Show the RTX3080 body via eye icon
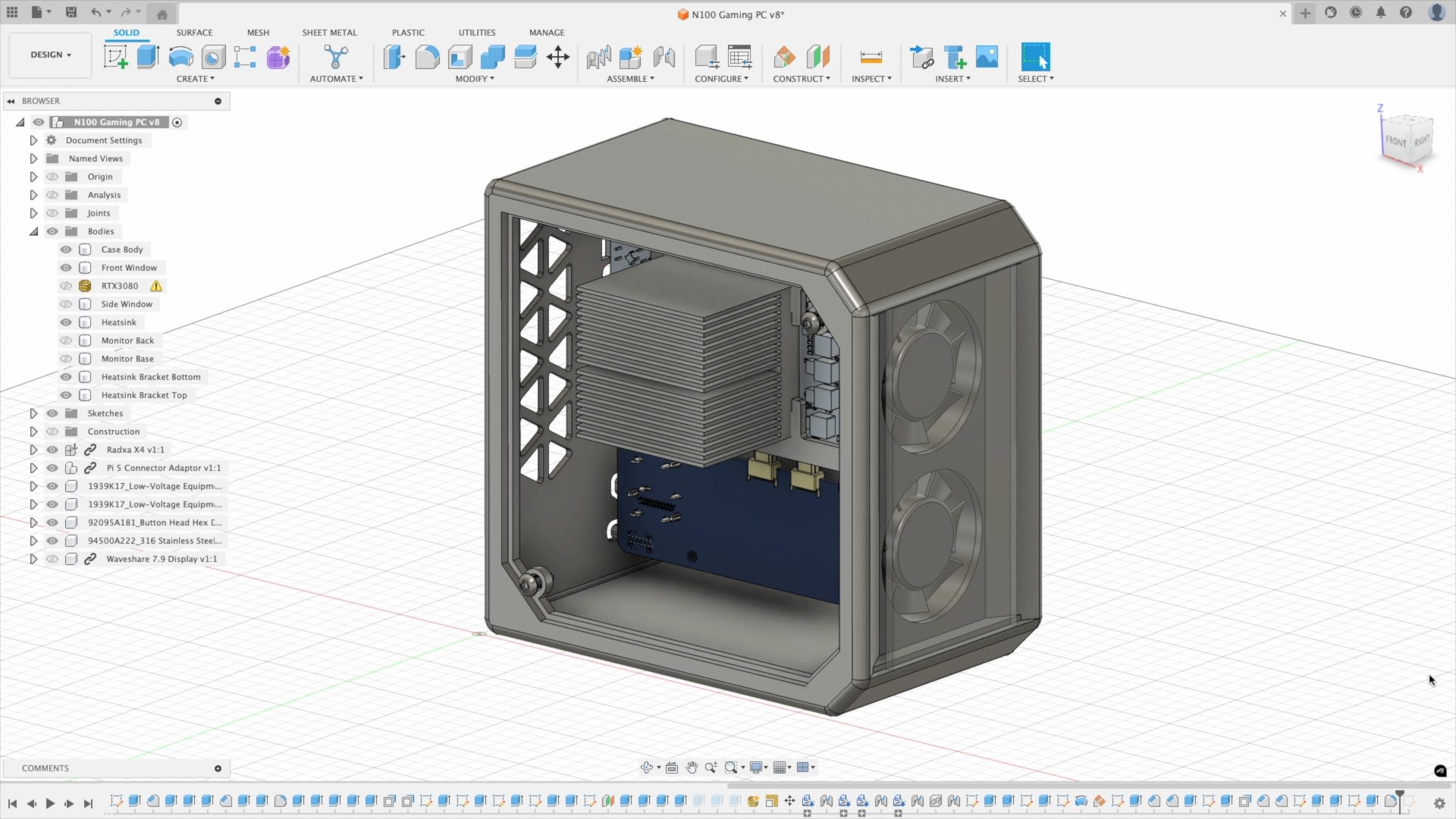Screen dimensions: 1456x819 tap(66, 286)
